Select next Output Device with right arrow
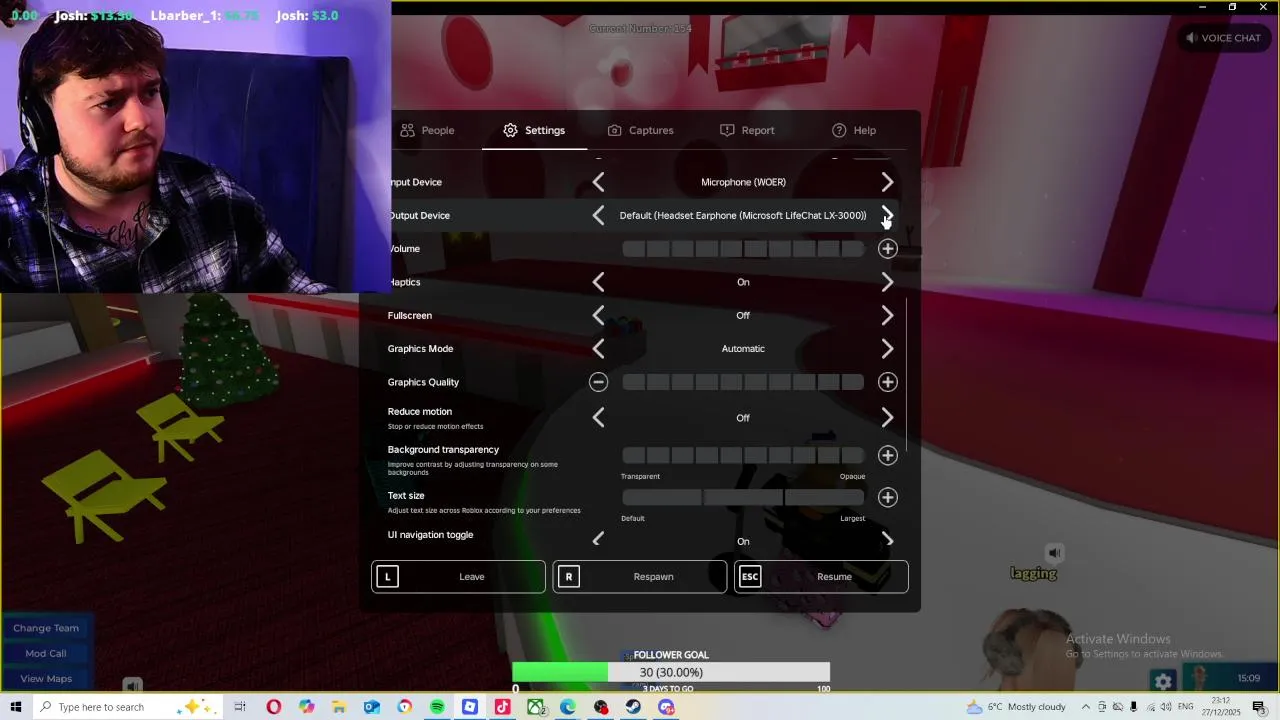The image size is (1280, 720). 887,215
